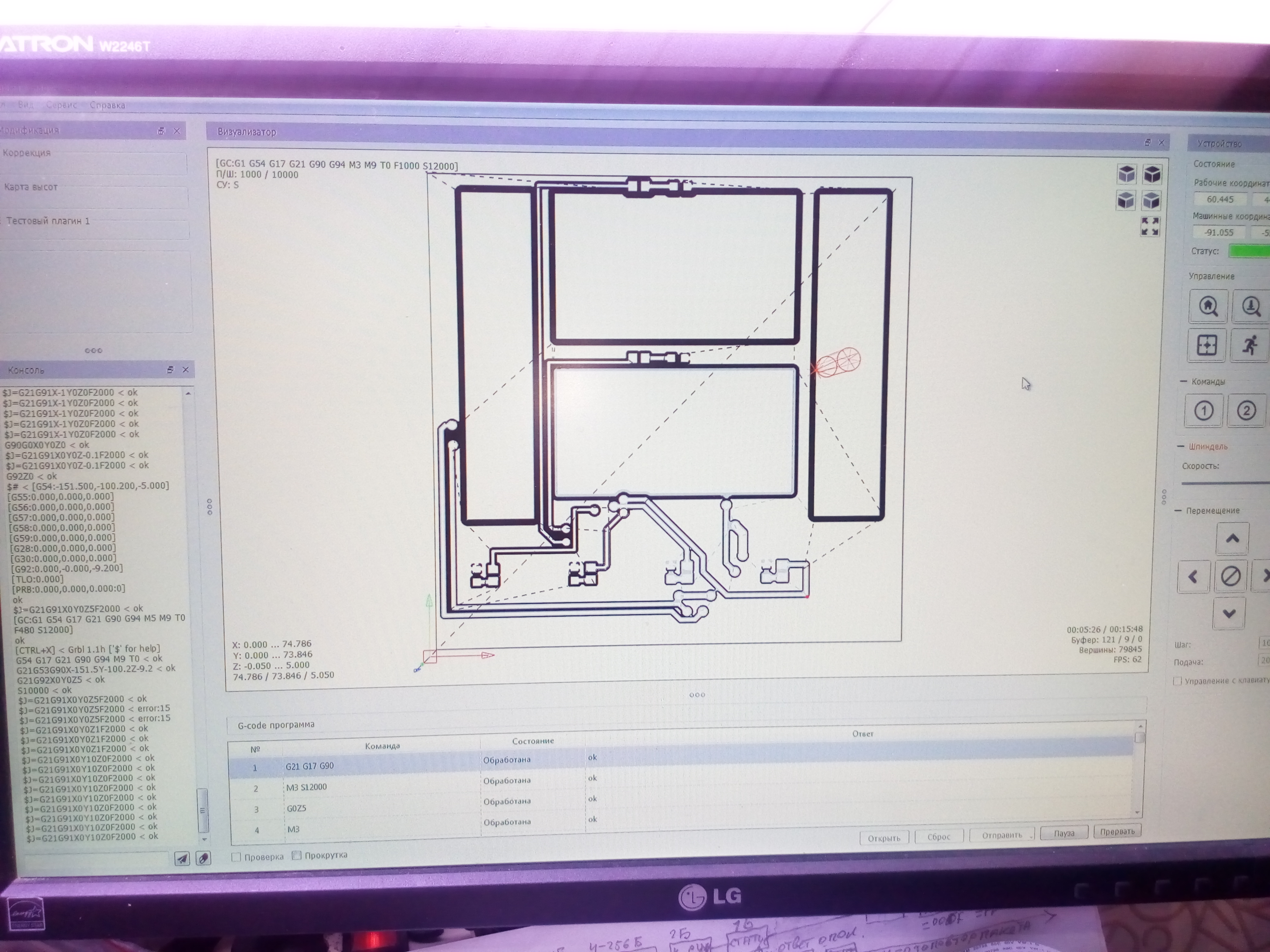This screenshot has width=1270, height=952.
Task: Fit the visualizer view with arrows icon
Action: click(x=1149, y=227)
